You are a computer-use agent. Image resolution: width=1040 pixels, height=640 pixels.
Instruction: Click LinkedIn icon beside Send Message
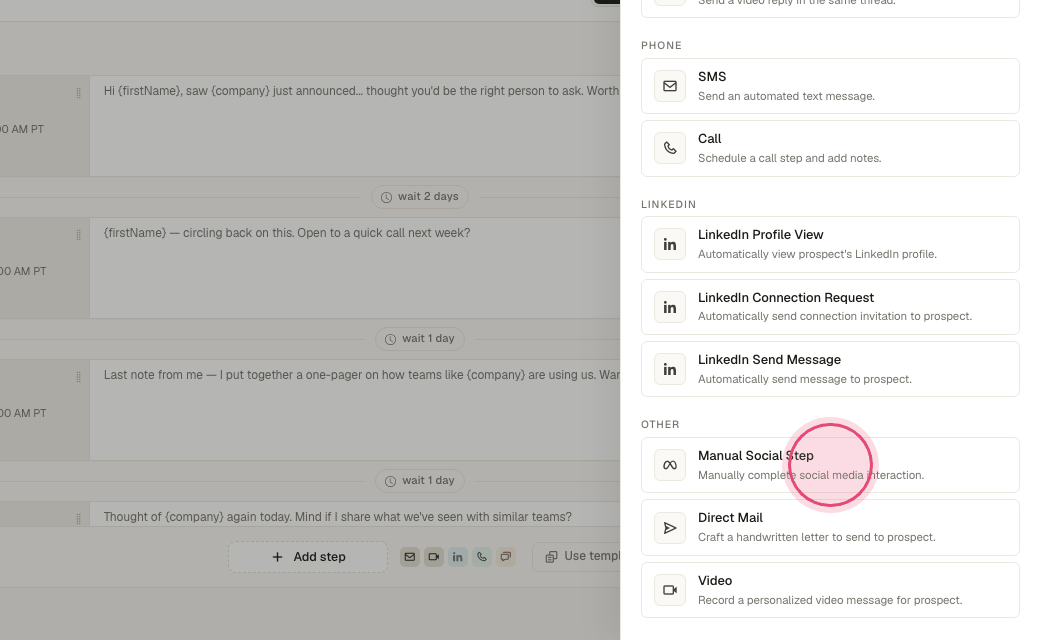(670, 369)
